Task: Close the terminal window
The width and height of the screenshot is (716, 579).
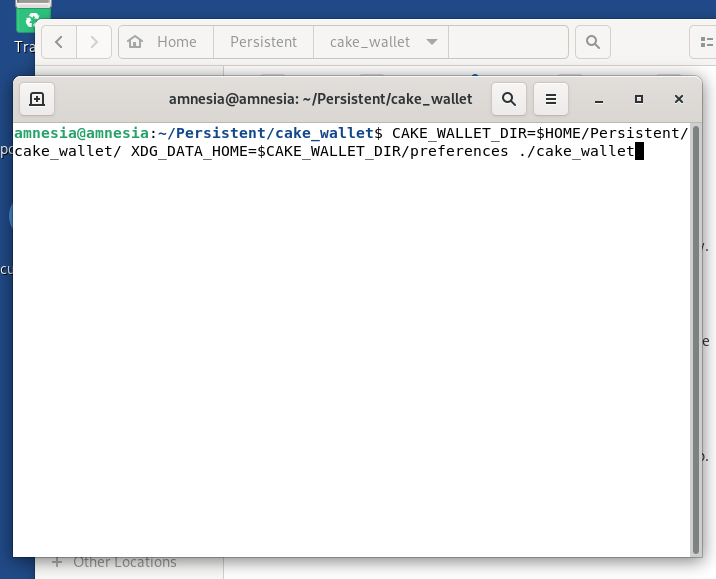Action: pyautogui.click(x=679, y=99)
